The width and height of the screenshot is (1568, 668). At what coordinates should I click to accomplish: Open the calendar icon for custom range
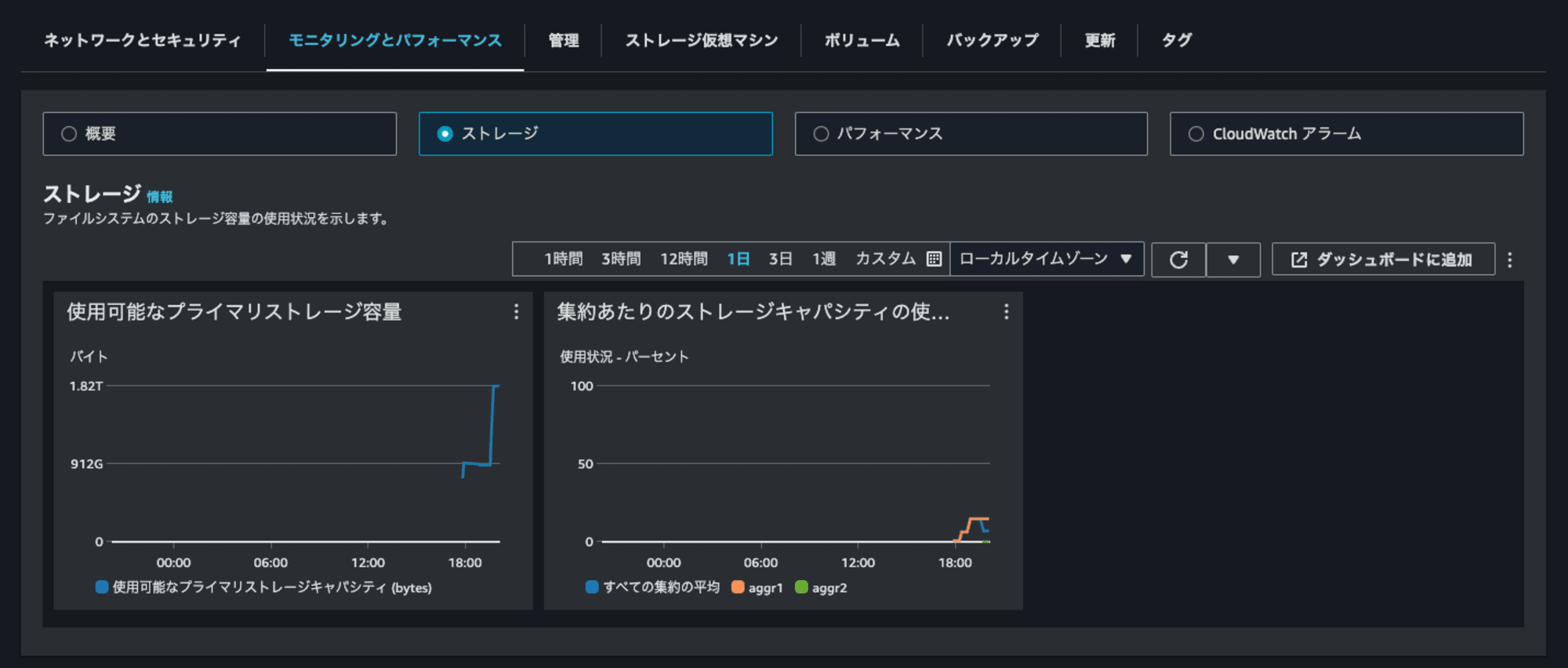point(934,259)
